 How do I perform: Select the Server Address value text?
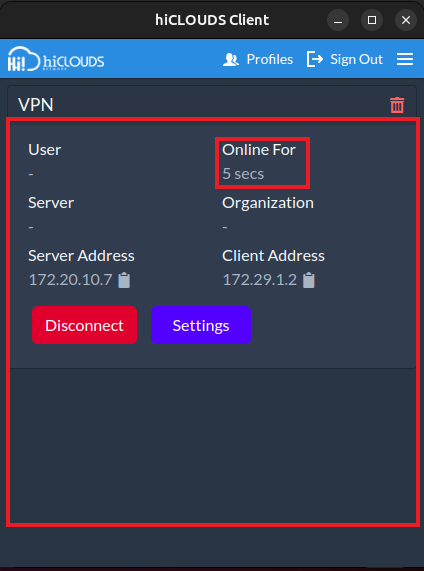point(70,280)
